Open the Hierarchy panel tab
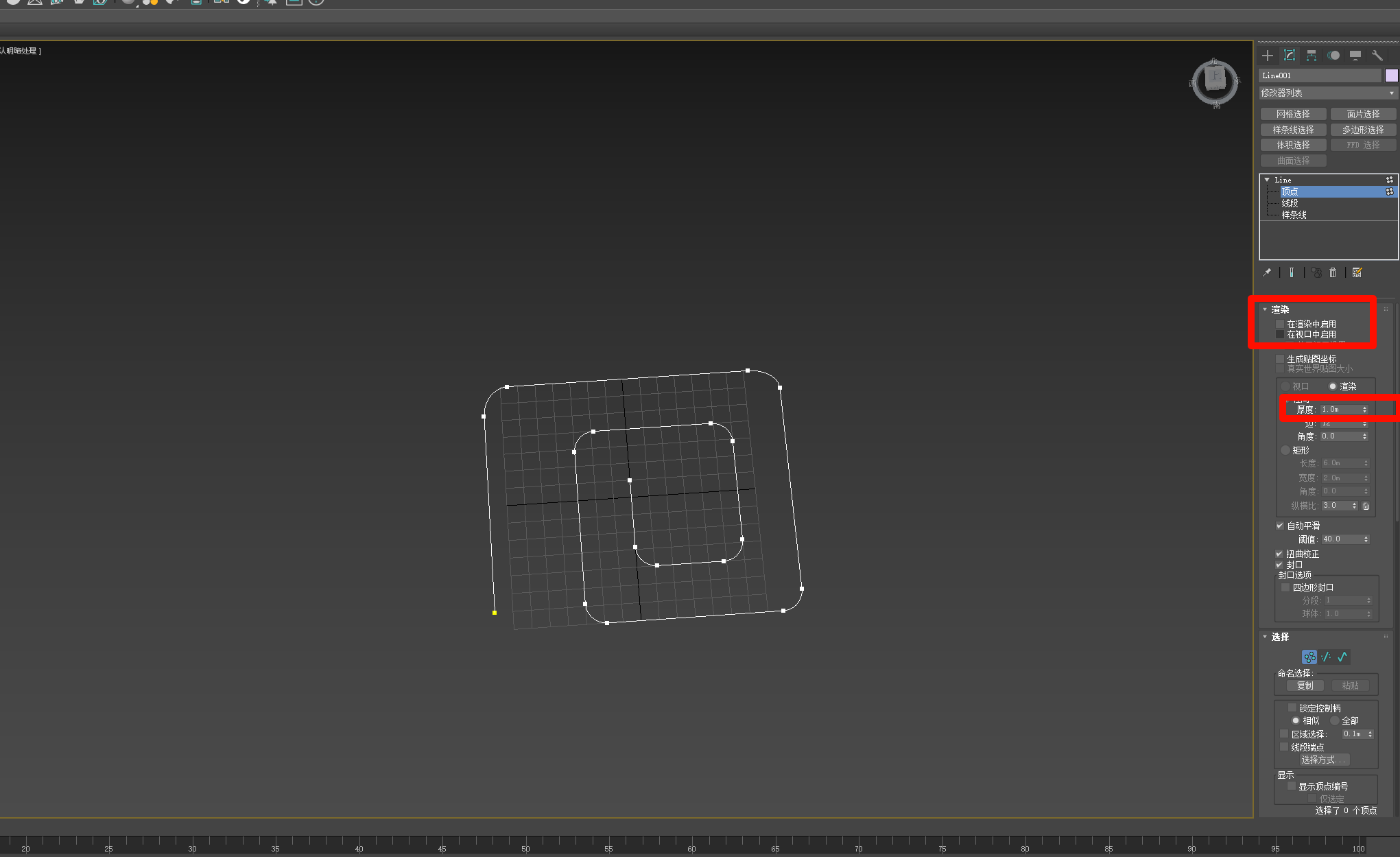 [x=1312, y=56]
